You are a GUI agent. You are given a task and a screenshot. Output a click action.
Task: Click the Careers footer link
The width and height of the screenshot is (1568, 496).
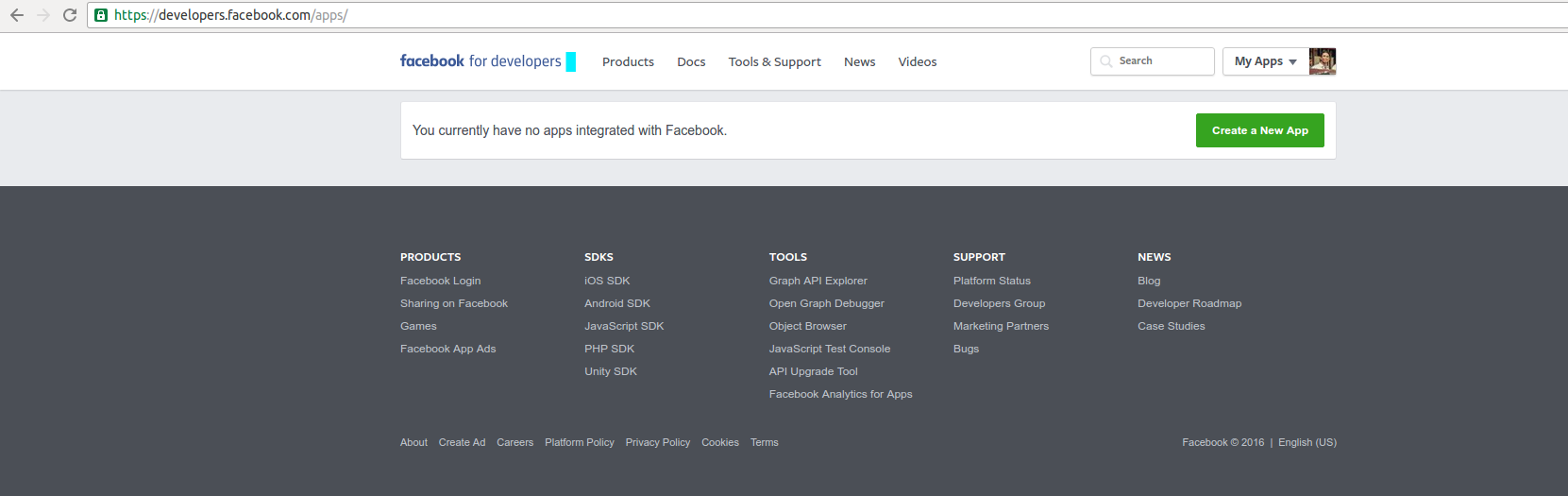[514, 442]
